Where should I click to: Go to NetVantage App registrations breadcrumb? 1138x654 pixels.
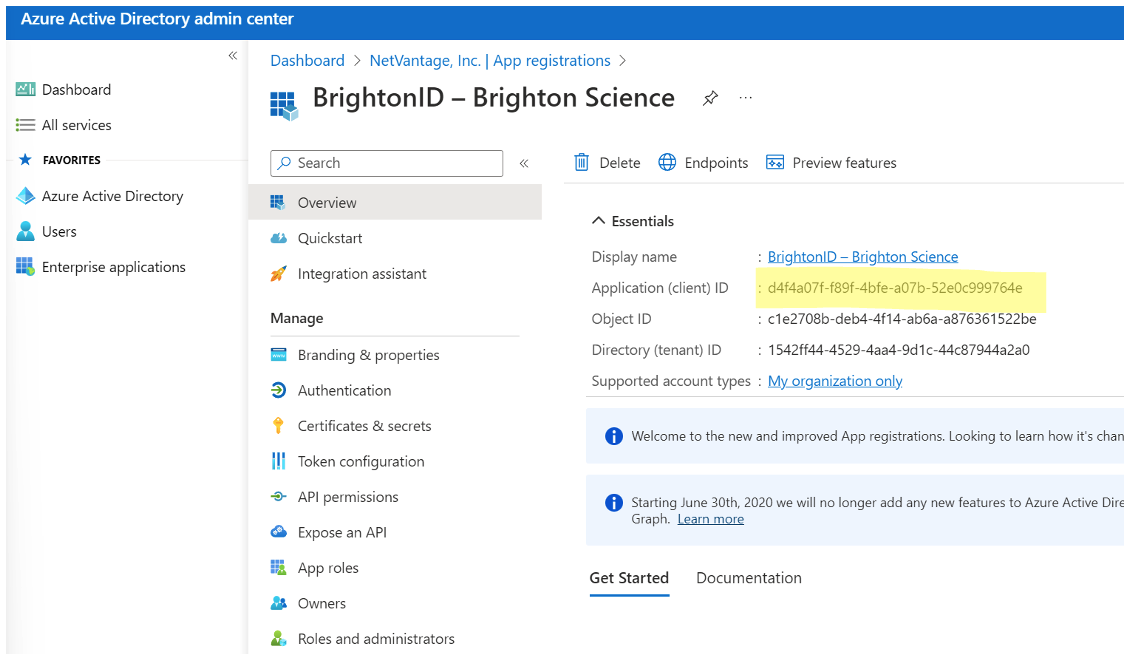(x=489, y=61)
